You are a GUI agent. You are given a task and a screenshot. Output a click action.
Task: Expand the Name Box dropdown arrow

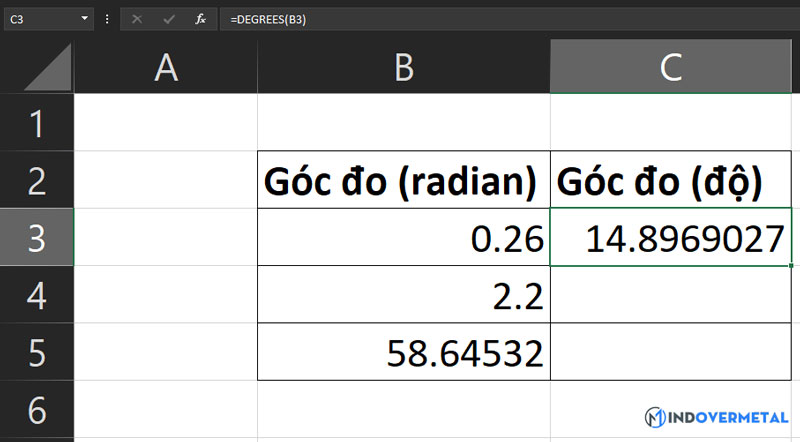(83, 19)
